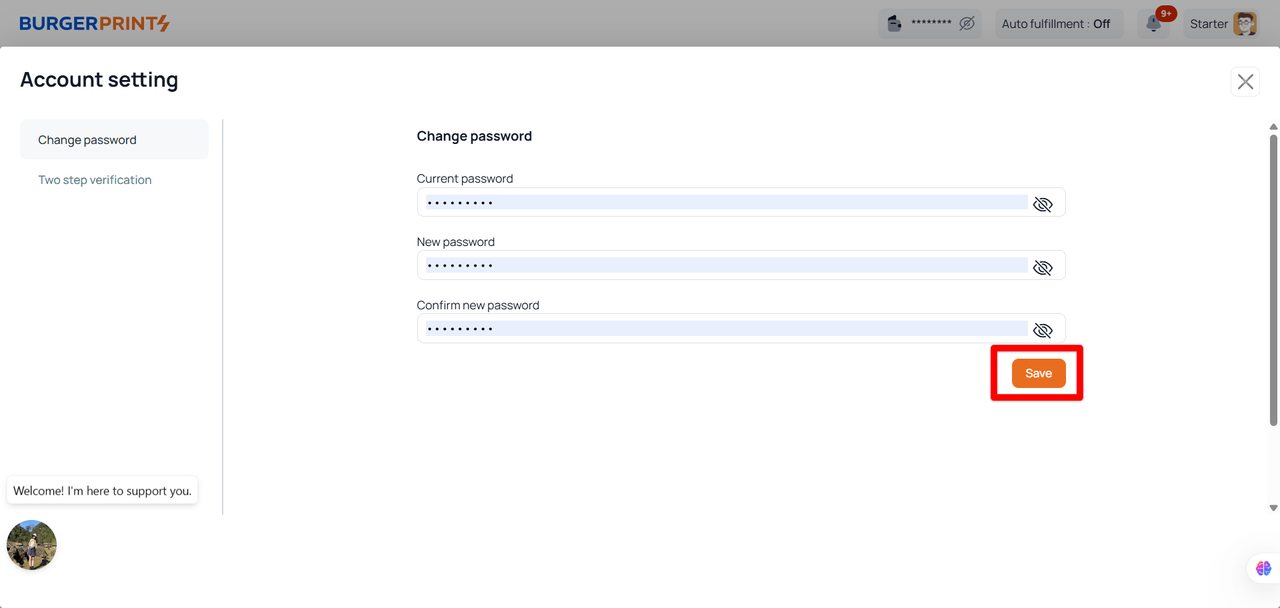Toggle wallet balance visibility in header
The width and height of the screenshot is (1280, 608).
(966, 24)
